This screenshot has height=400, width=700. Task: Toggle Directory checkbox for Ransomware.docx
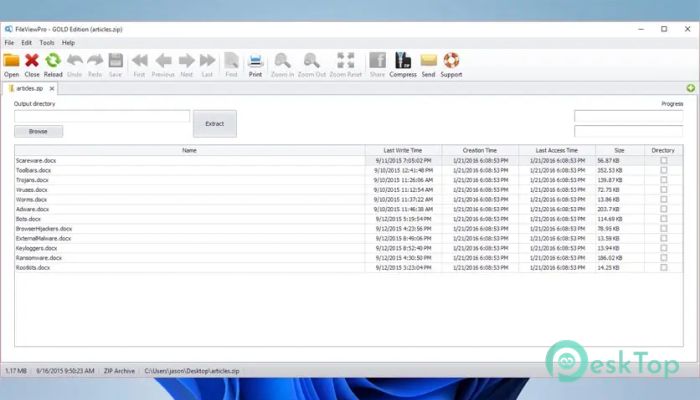pyautogui.click(x=663, y=258)
